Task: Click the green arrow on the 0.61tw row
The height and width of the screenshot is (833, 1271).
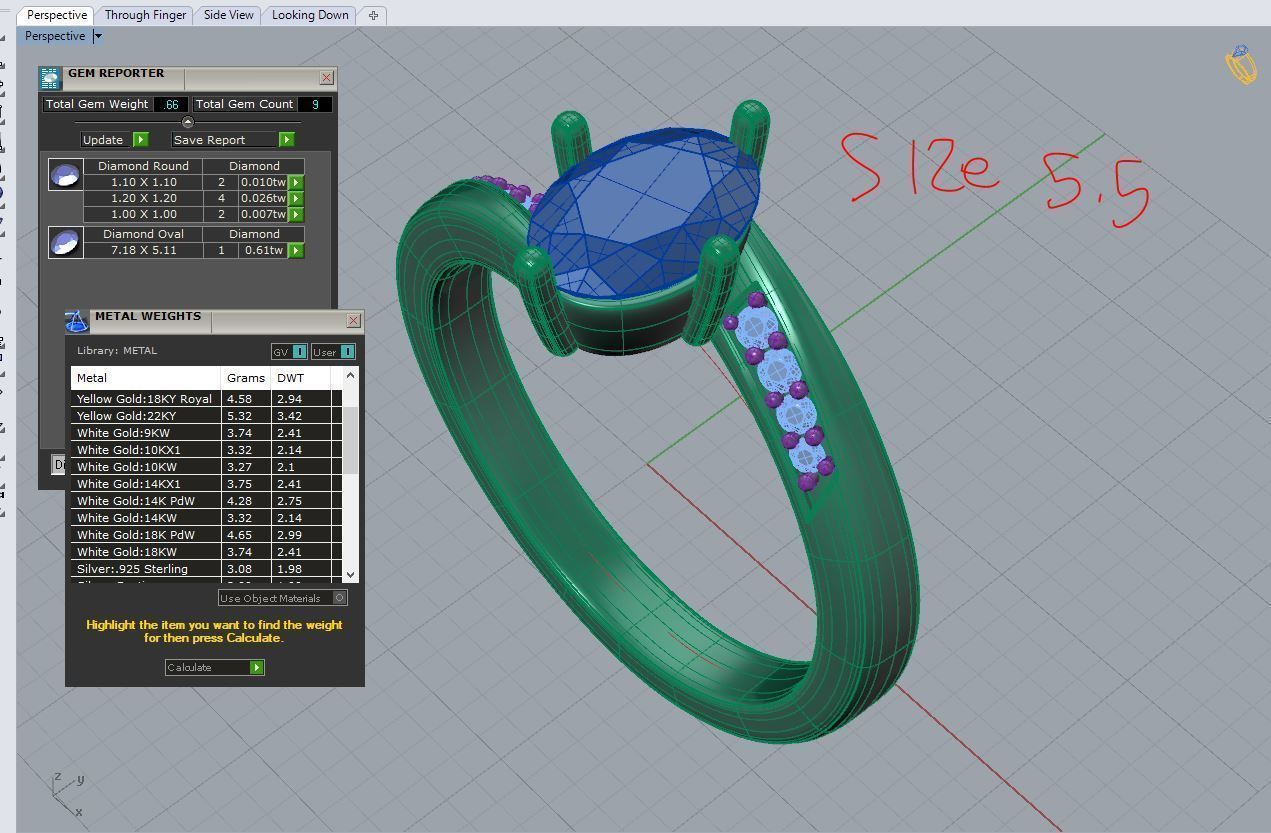Action: click(x=296, y=251)
